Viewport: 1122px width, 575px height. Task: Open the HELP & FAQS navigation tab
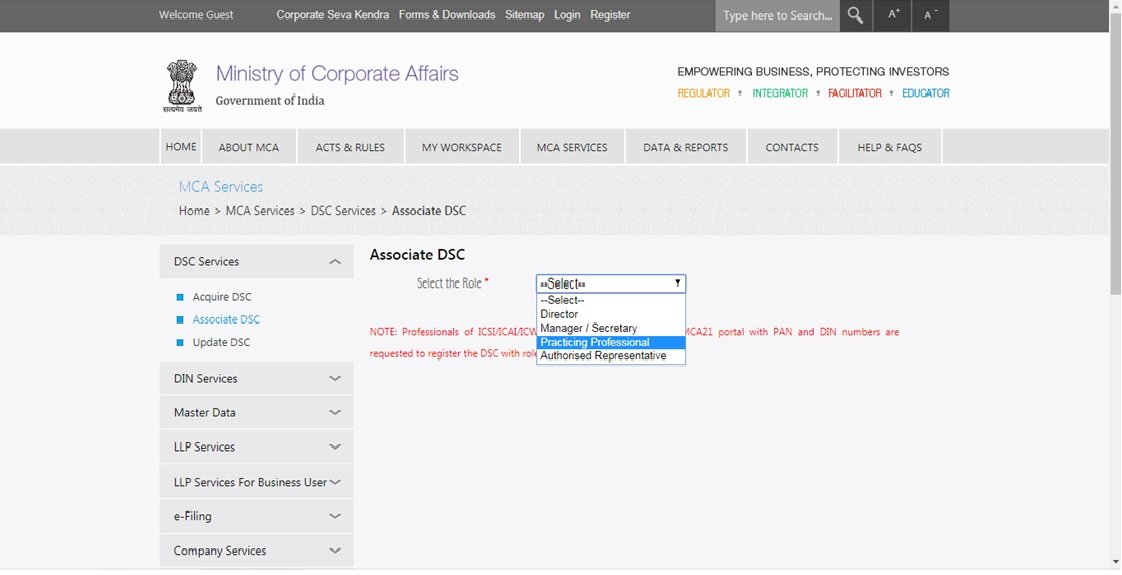pyautogui.click(x=889, y=147)
